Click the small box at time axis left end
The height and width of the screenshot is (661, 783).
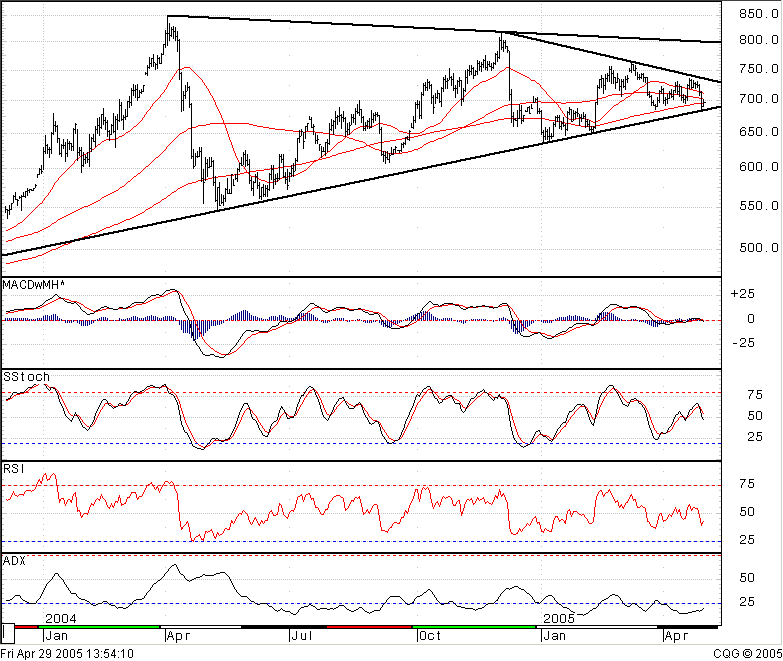8,633
